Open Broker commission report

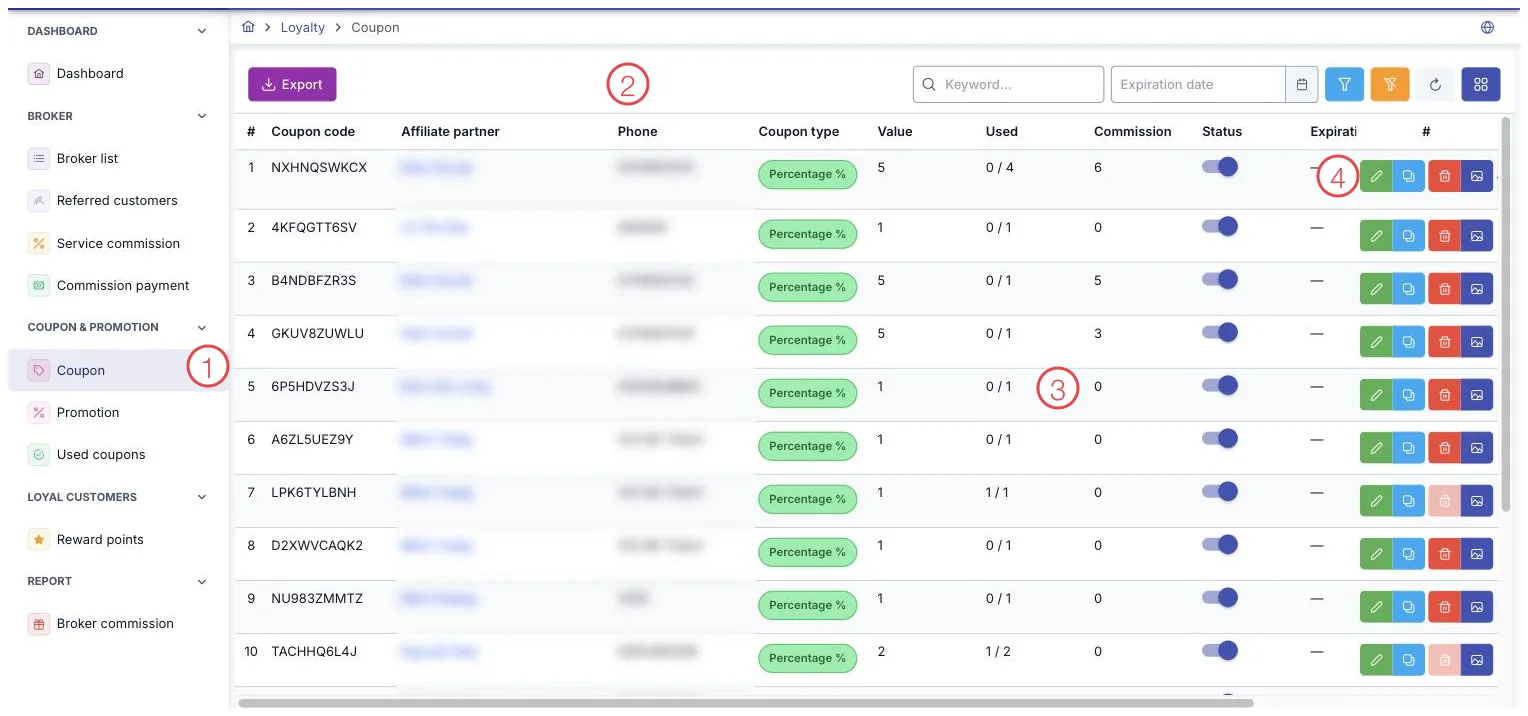[x=115, y=623]
